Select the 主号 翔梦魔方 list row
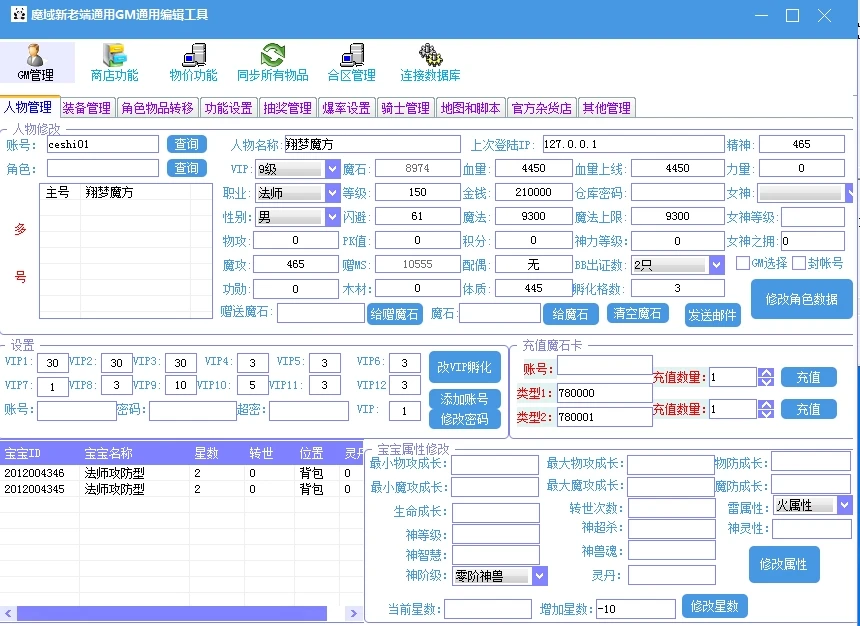The height and width of the screenshot is (626, 860). (x=126, y=192)
